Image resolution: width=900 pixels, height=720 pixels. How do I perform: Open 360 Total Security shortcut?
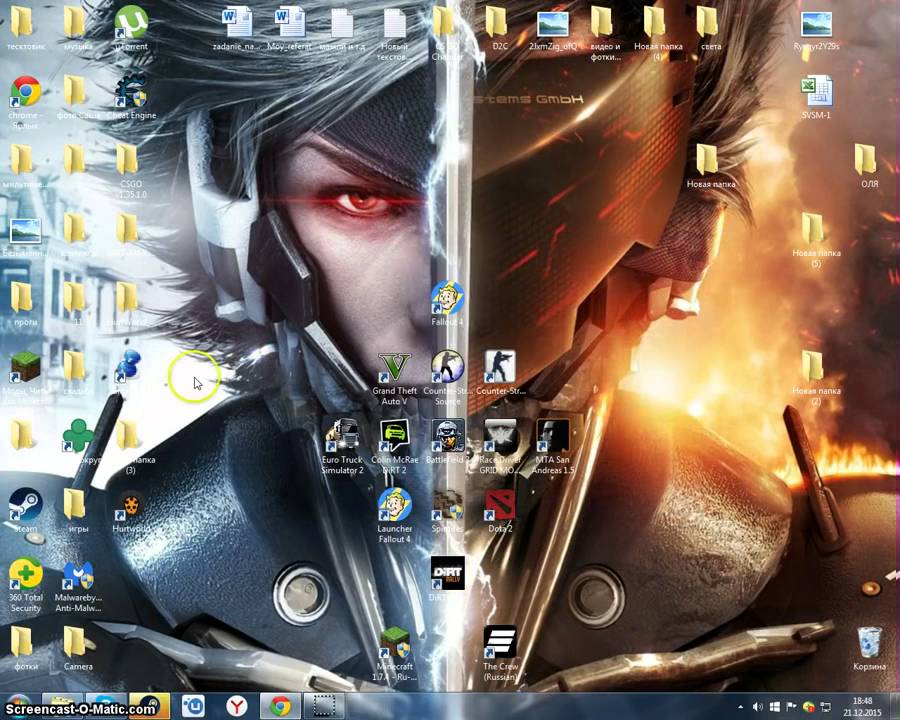[25, 584]
